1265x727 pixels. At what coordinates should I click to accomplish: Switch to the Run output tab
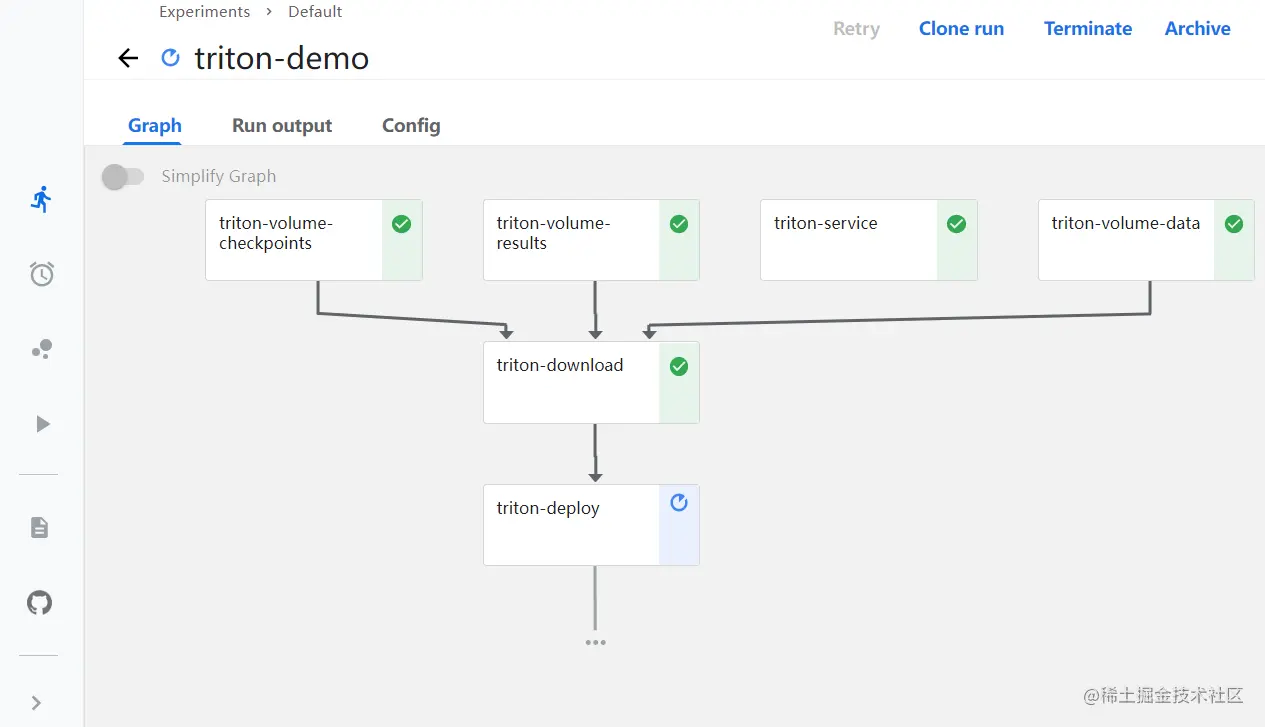pyautogui.click(x=282, y=125)
